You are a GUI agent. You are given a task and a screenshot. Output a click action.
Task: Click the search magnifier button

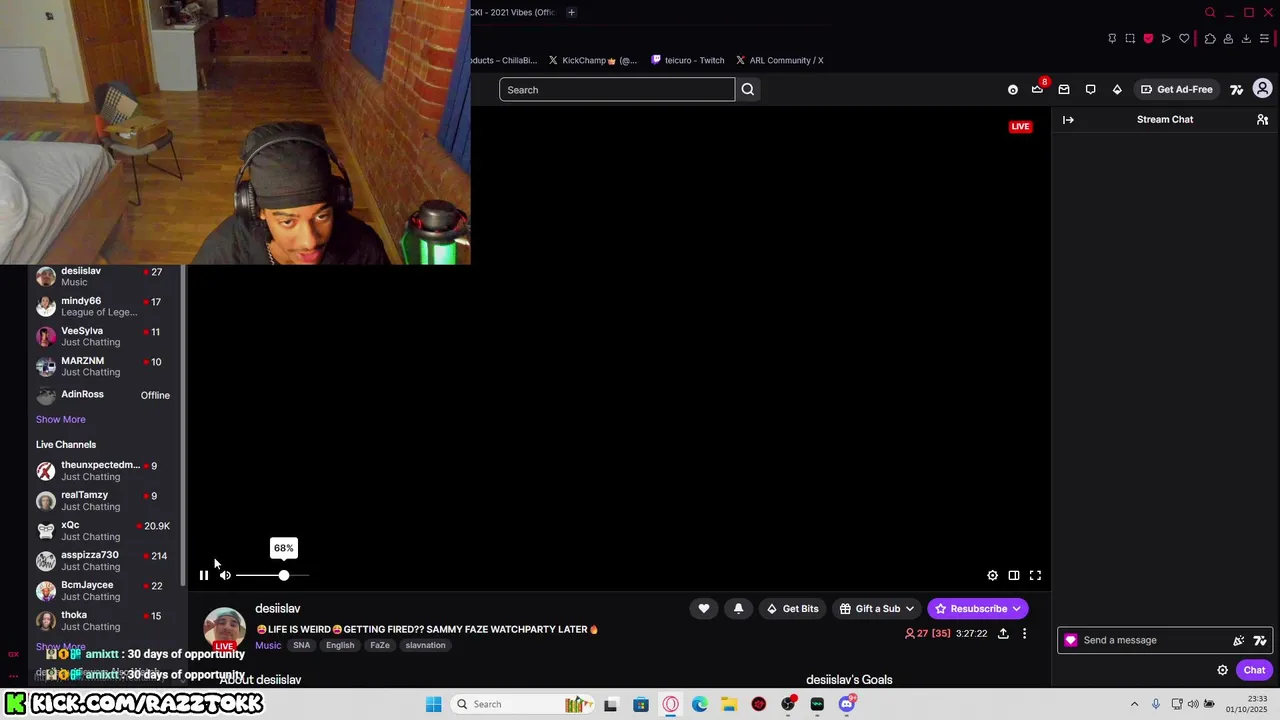click(x=748, y=89)
